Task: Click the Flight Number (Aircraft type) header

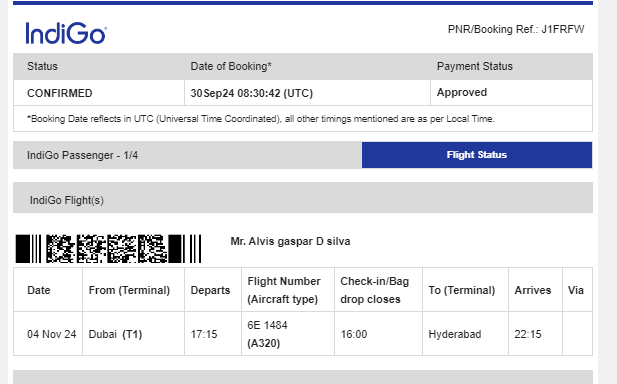Action: pyautogui.click(x=284, y=290)
